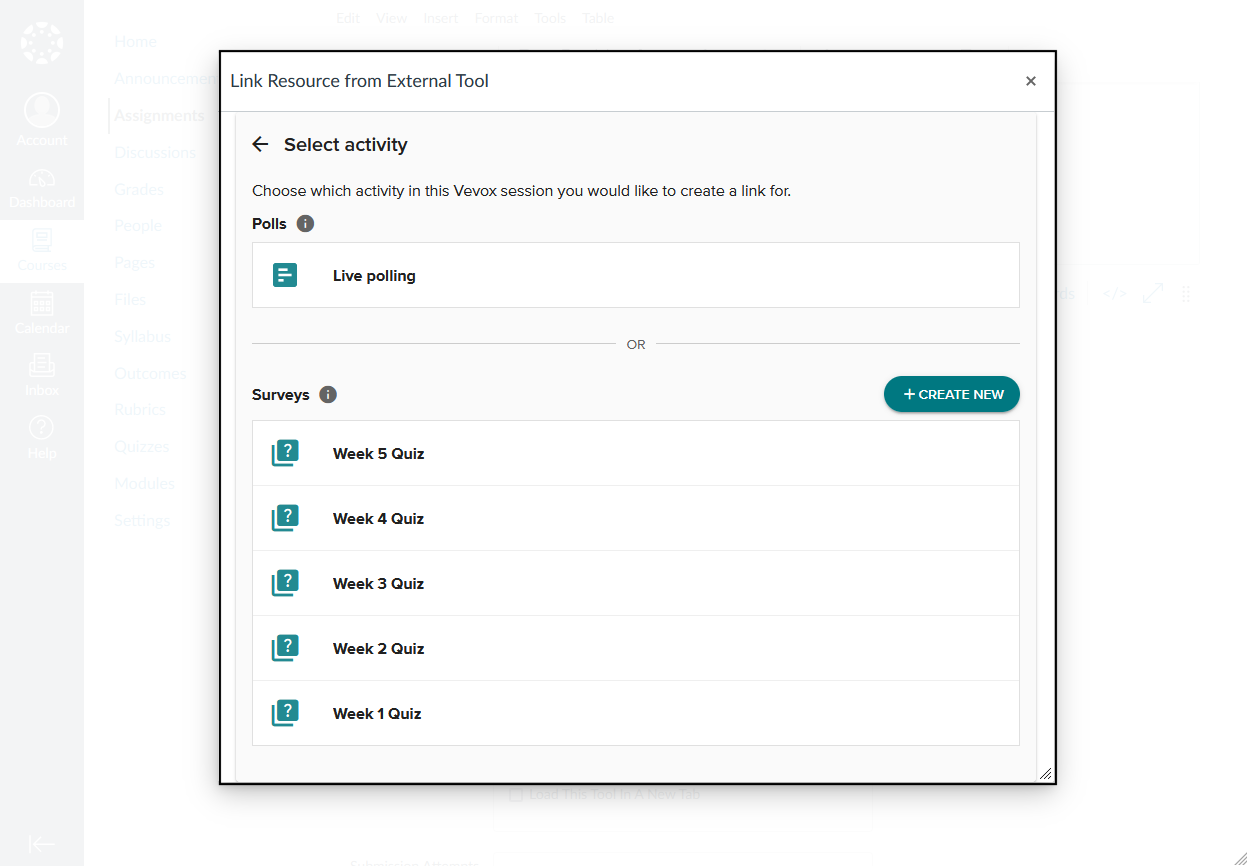Image resolution: width=1248 pixels, height=866 pixels.
Task: Expand the global navigation sidebar arrow
Action: [42, 844]
